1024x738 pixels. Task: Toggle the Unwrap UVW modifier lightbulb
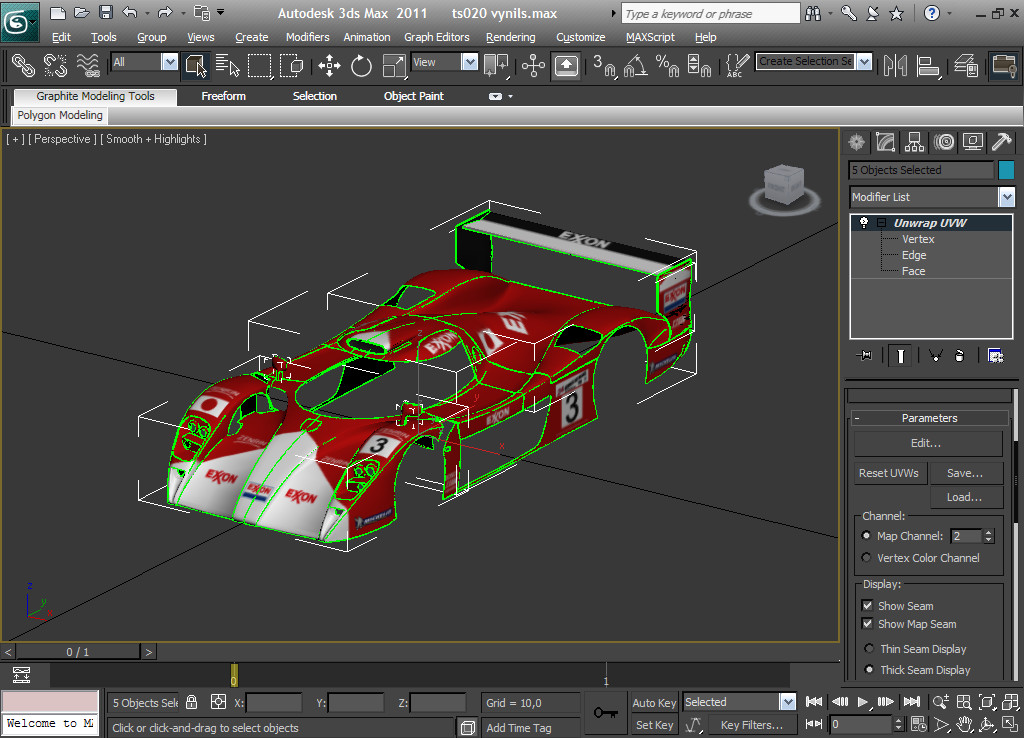[x=863, y=223]
